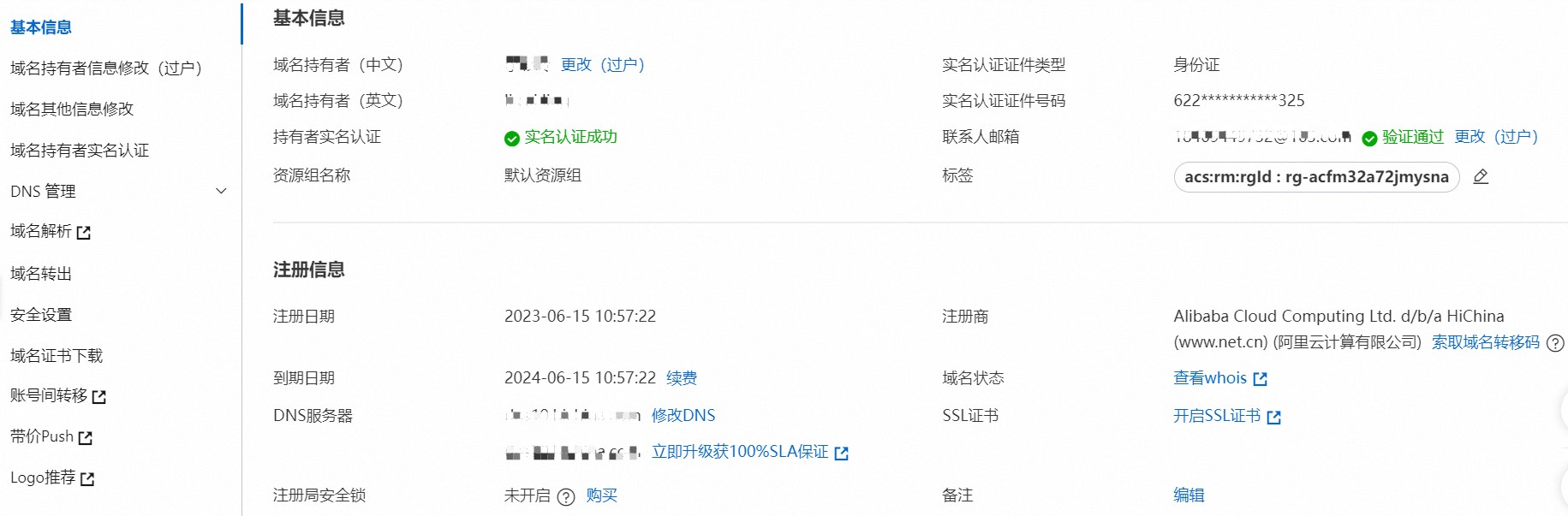The image size is (1568, 516).
Task: Open 域名持有者信息修改（过户） in sidebar
Action: pyautogui.click(x=106, y=68)
